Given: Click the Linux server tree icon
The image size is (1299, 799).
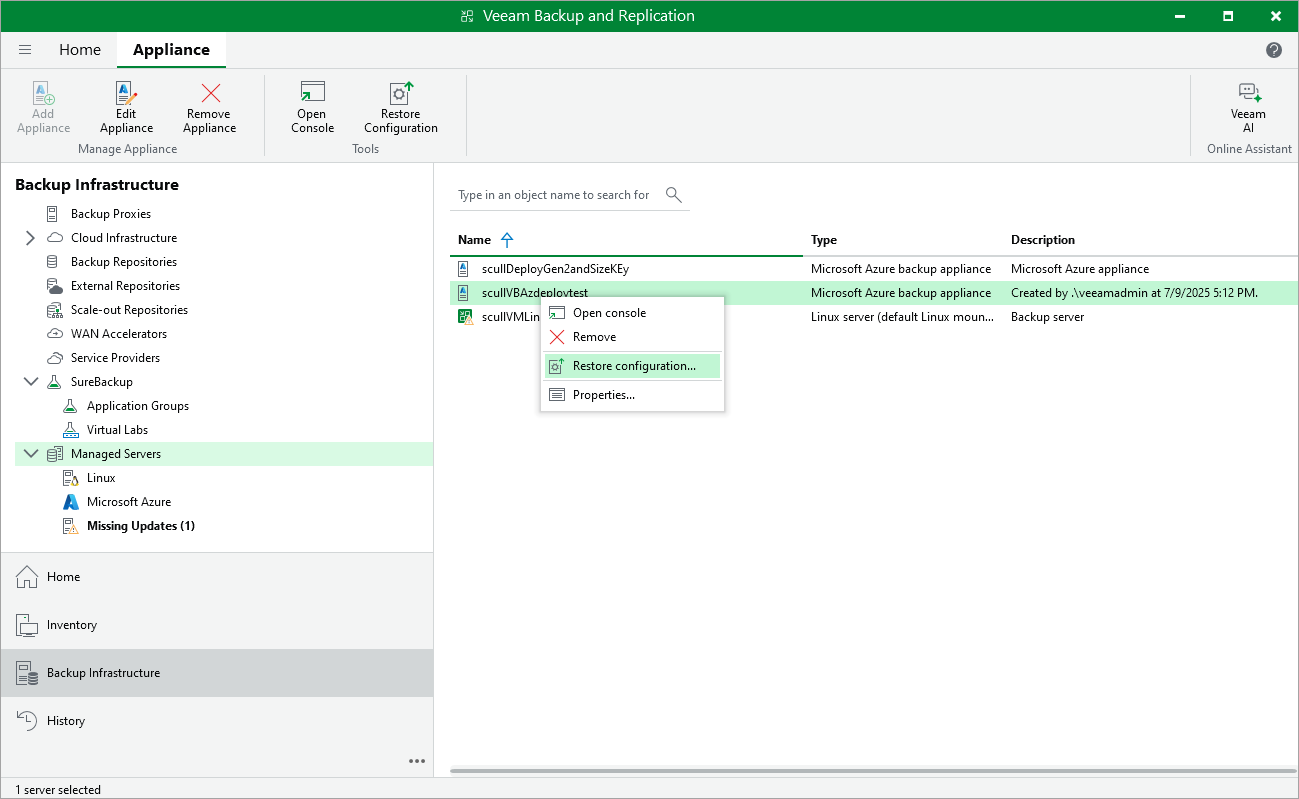Looking at the screenshot, I should click(x=70, y=478).
